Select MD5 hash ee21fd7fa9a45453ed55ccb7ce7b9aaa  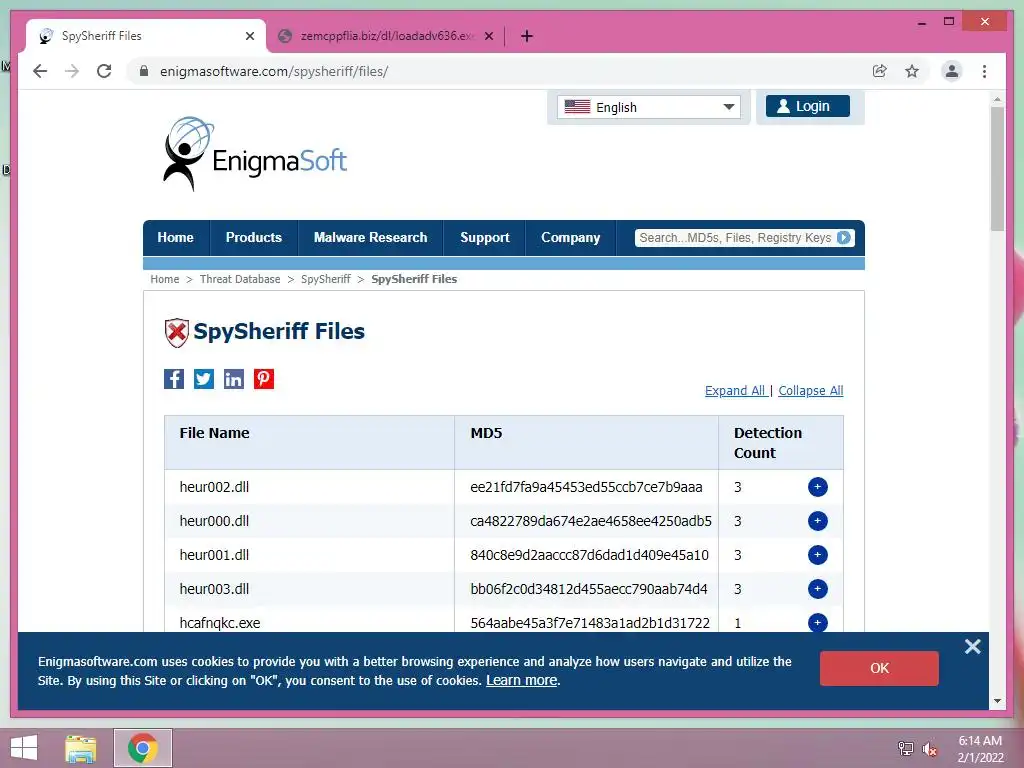click(586, 487)
